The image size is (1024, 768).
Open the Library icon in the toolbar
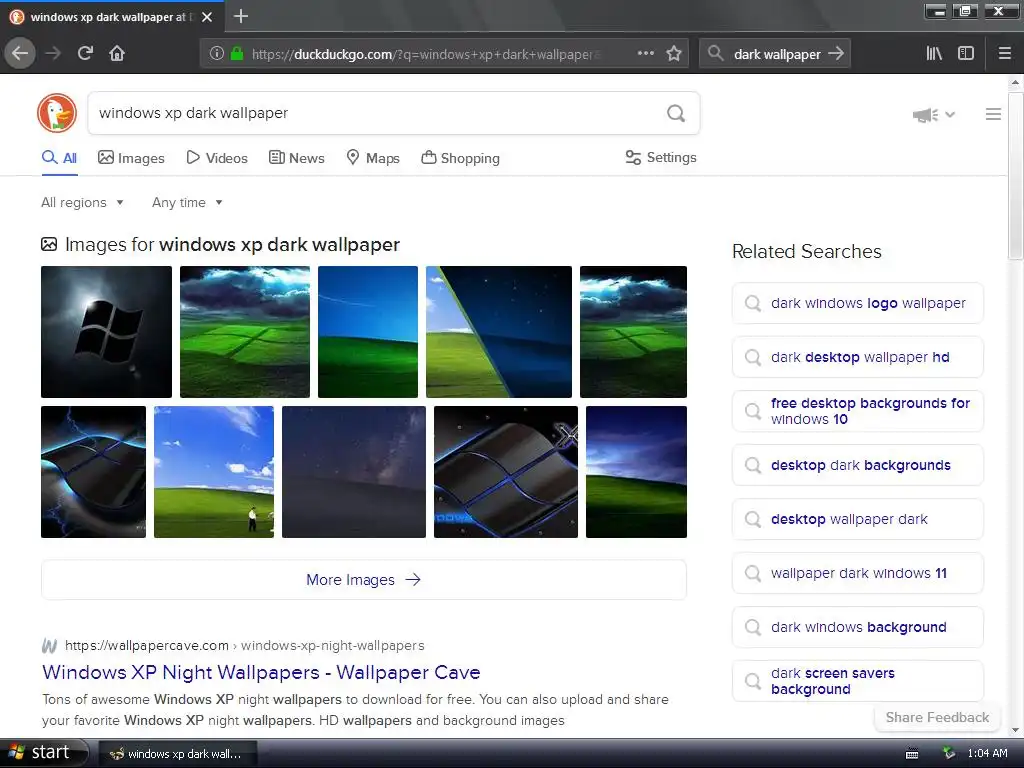coord(934,54)
